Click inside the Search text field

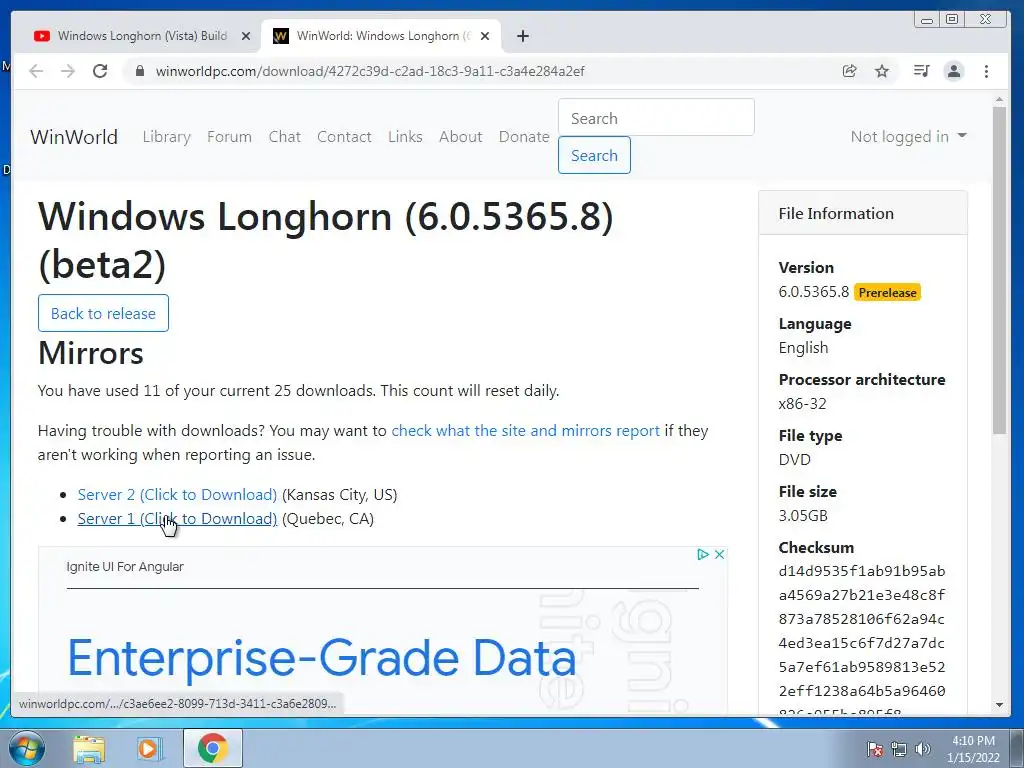tap(656, 118)
